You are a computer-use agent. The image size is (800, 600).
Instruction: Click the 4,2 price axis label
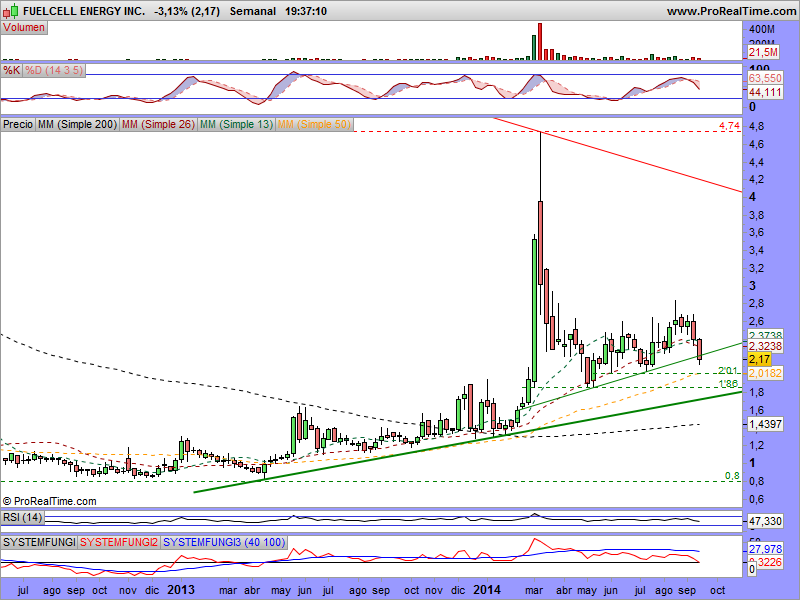click(757, 180)
